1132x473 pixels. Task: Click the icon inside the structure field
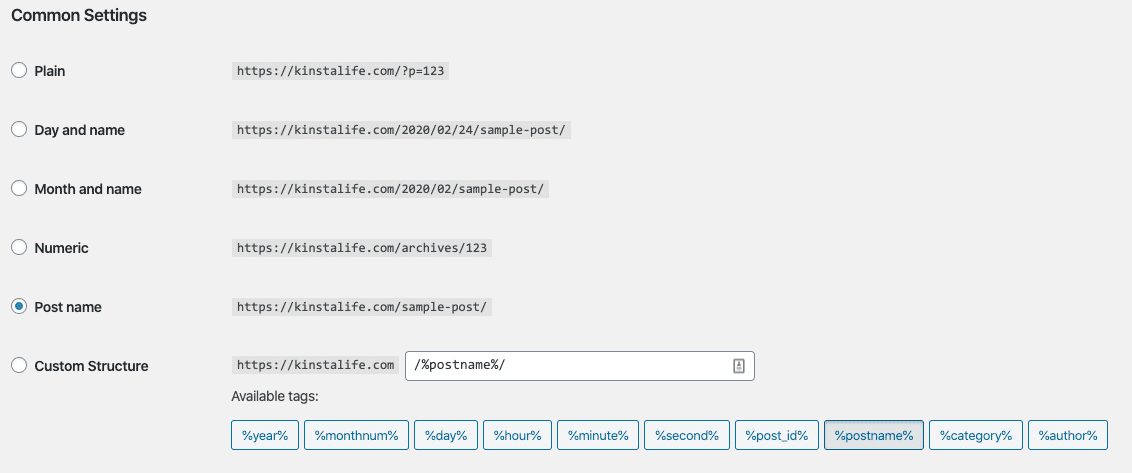(x=739, y=366)
